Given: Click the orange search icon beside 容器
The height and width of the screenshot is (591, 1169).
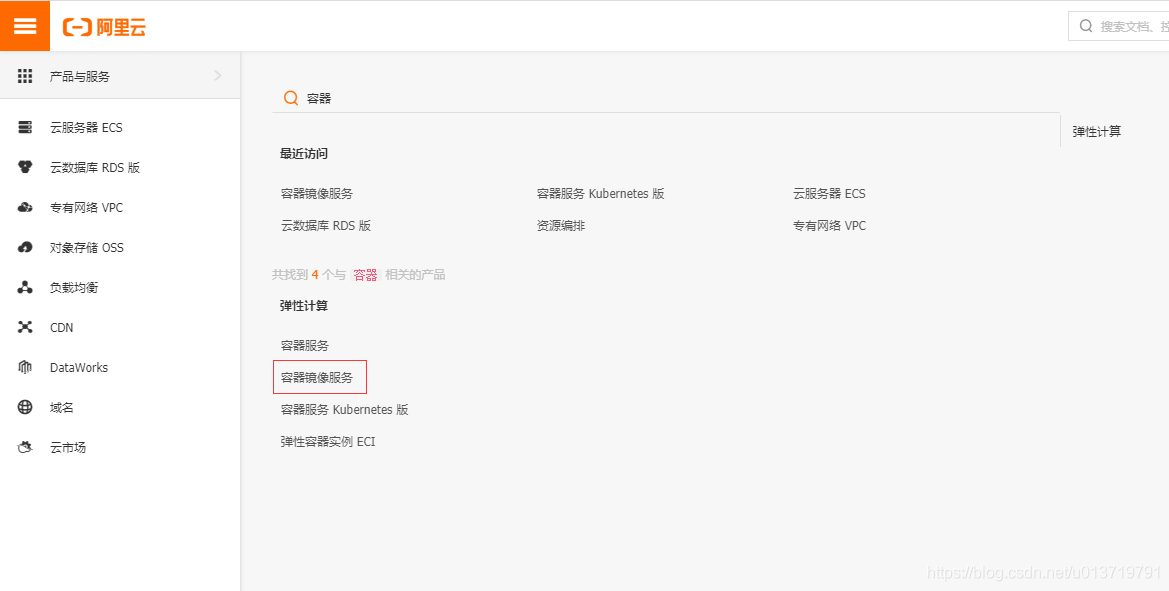Looking at the screenshot, I should pyautogui.click(x=291, y=98).
